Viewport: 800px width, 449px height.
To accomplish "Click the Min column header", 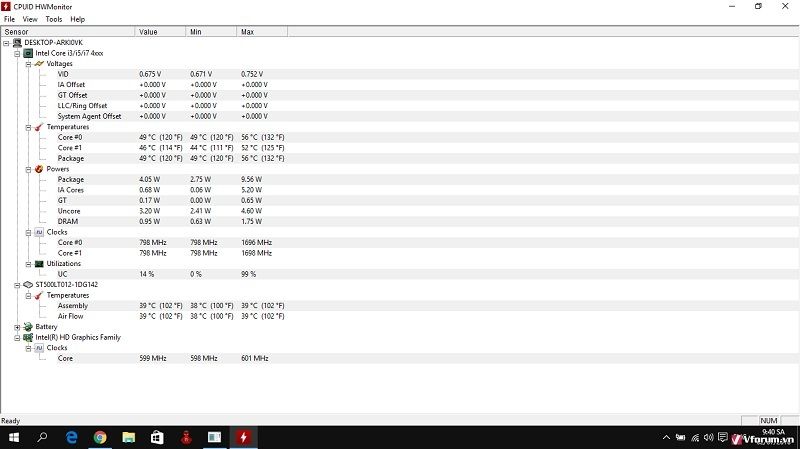I will 211,32.
